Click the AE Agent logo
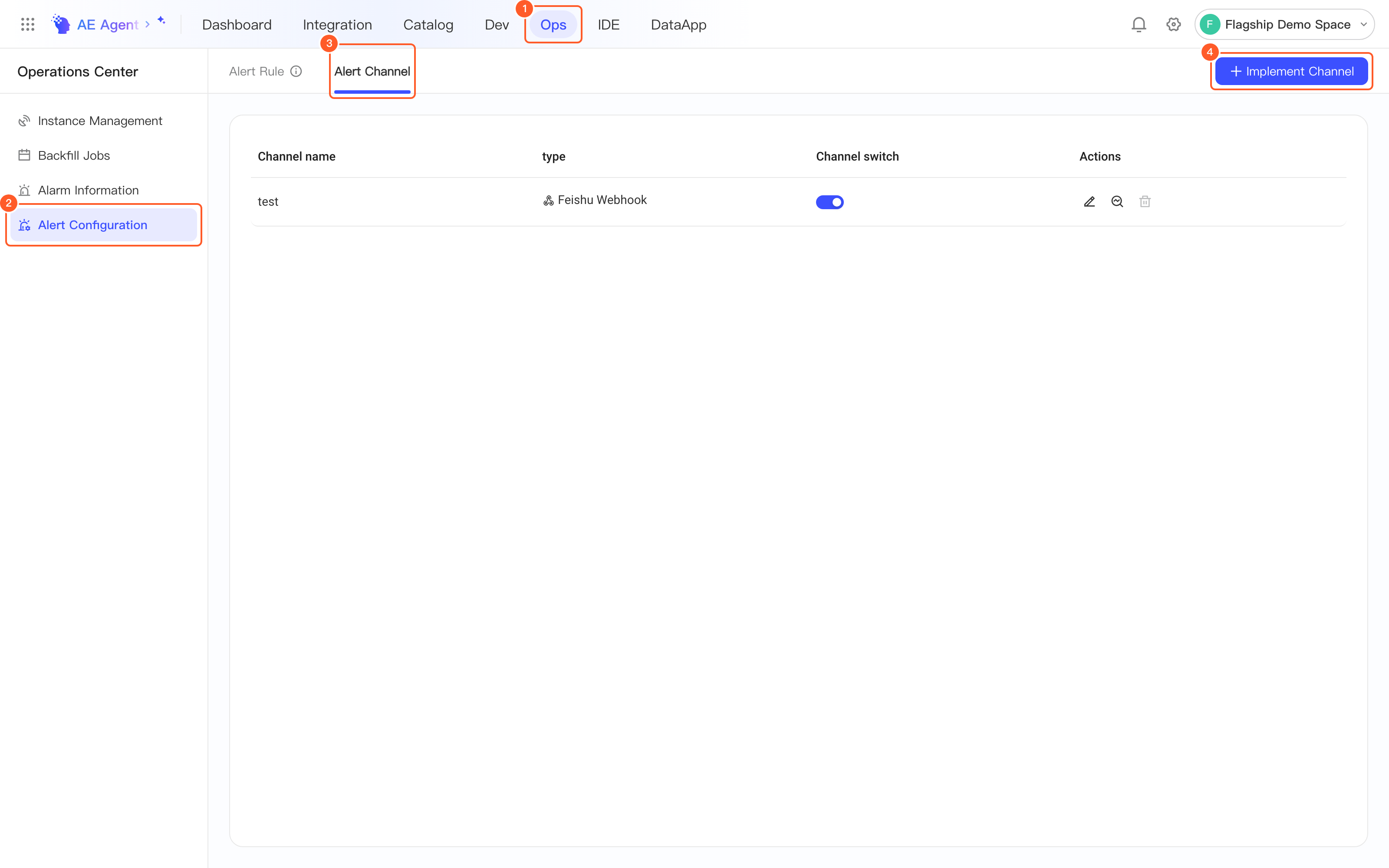Image resolution: width=1389 pixels, height=868 pixels. point(61,24)
